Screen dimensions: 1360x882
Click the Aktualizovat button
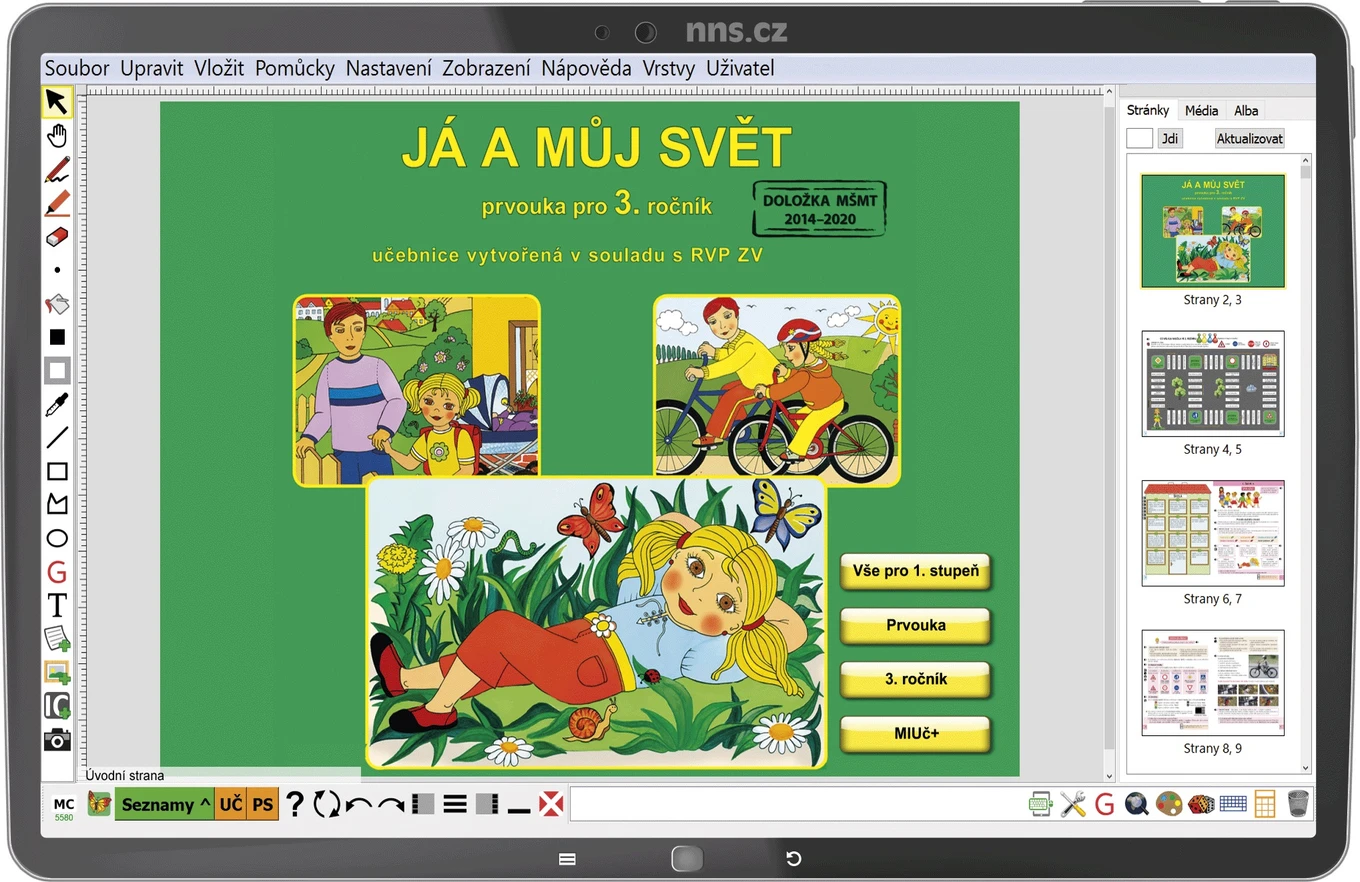[x=1250, y=139]
